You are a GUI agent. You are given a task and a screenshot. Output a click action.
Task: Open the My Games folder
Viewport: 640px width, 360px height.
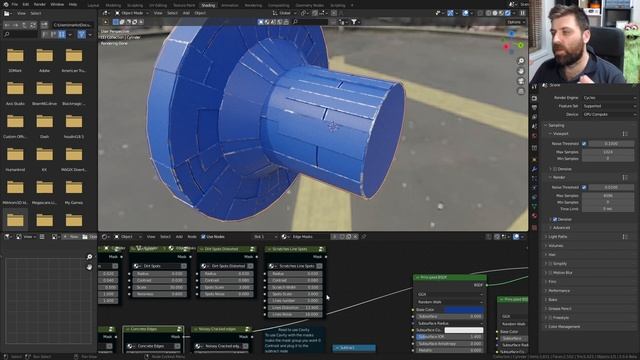[x=74, y=191]
